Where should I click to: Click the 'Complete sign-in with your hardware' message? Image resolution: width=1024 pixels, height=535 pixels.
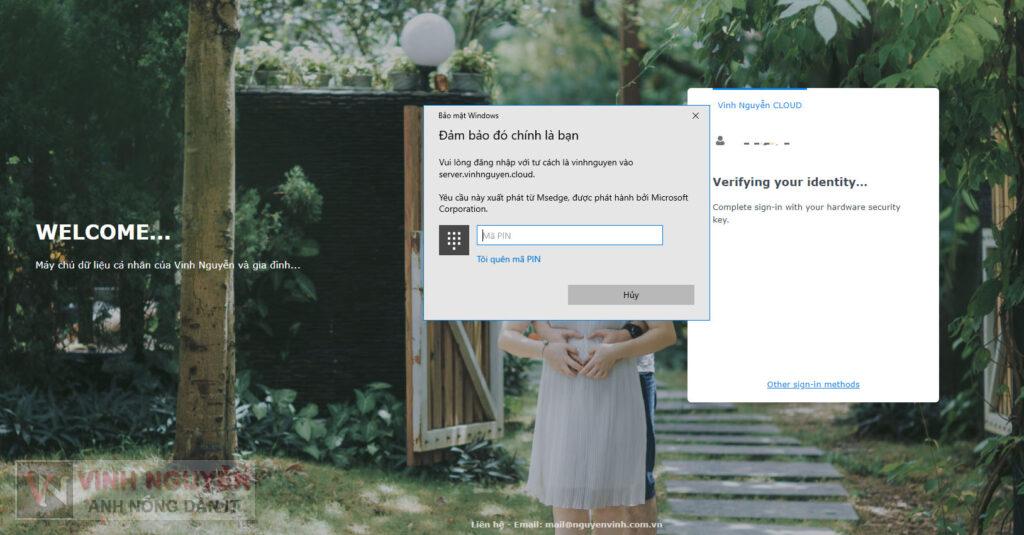[806, 208]
